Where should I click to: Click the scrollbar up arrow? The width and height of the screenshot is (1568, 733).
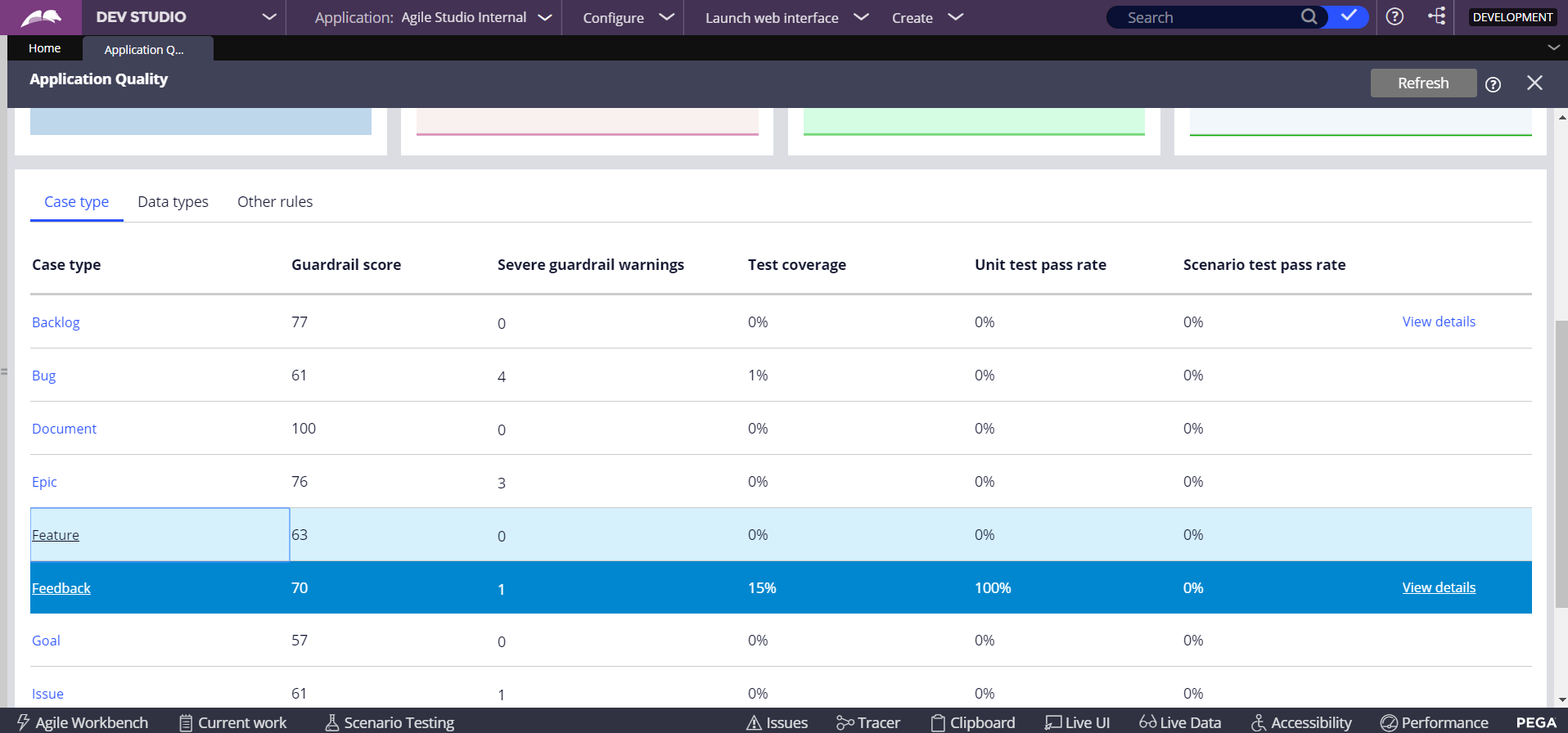tap(1561, 118)
